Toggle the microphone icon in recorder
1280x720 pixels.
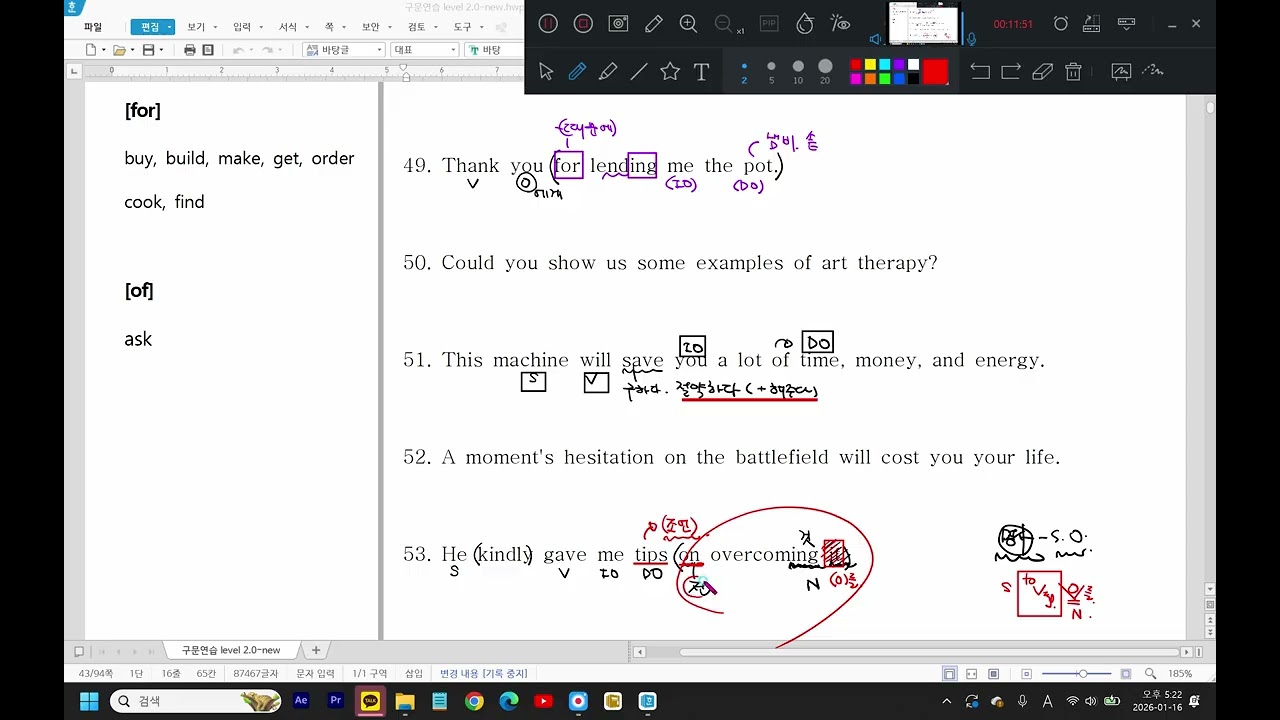click(971, 39)
